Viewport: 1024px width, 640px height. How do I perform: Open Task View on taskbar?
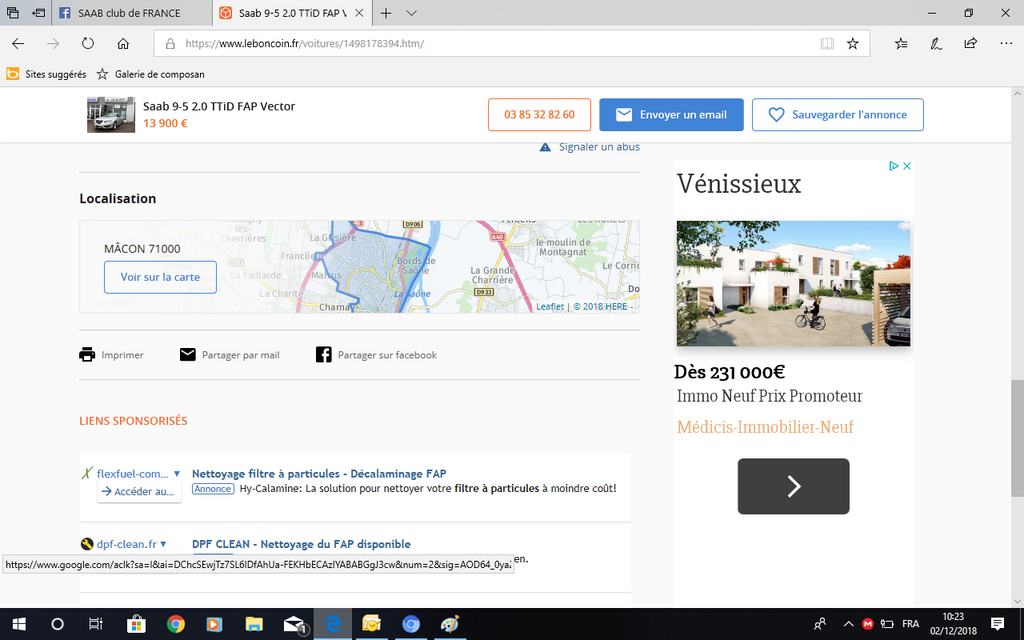coord(96,624)
